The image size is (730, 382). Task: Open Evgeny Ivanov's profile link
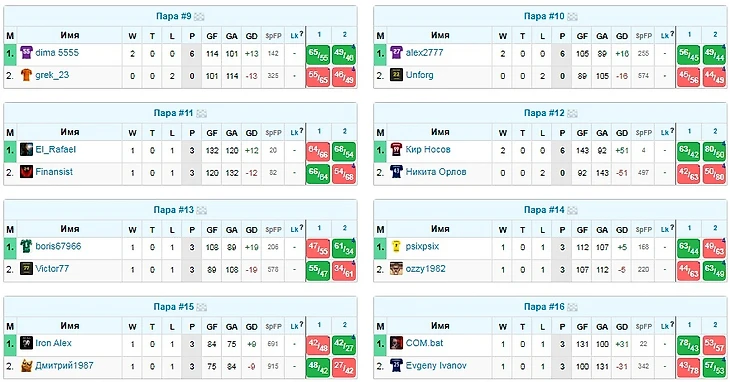436,365
